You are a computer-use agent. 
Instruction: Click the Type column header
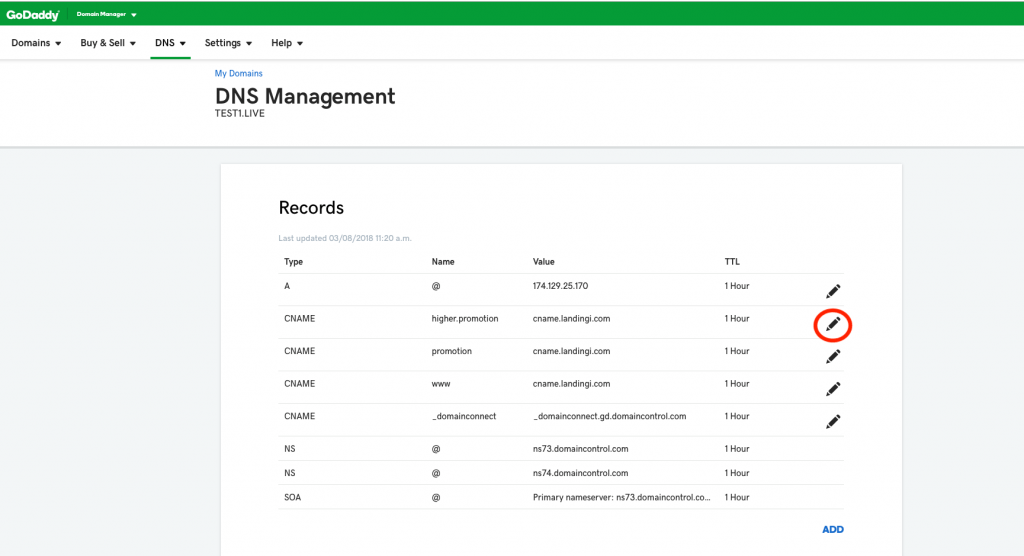tap(293, 262)
